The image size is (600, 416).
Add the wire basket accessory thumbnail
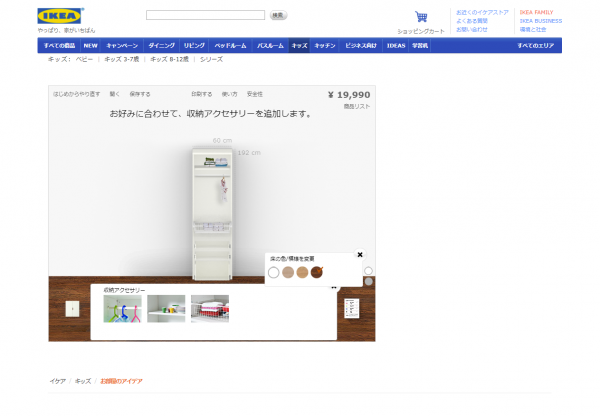click(210, 308)
